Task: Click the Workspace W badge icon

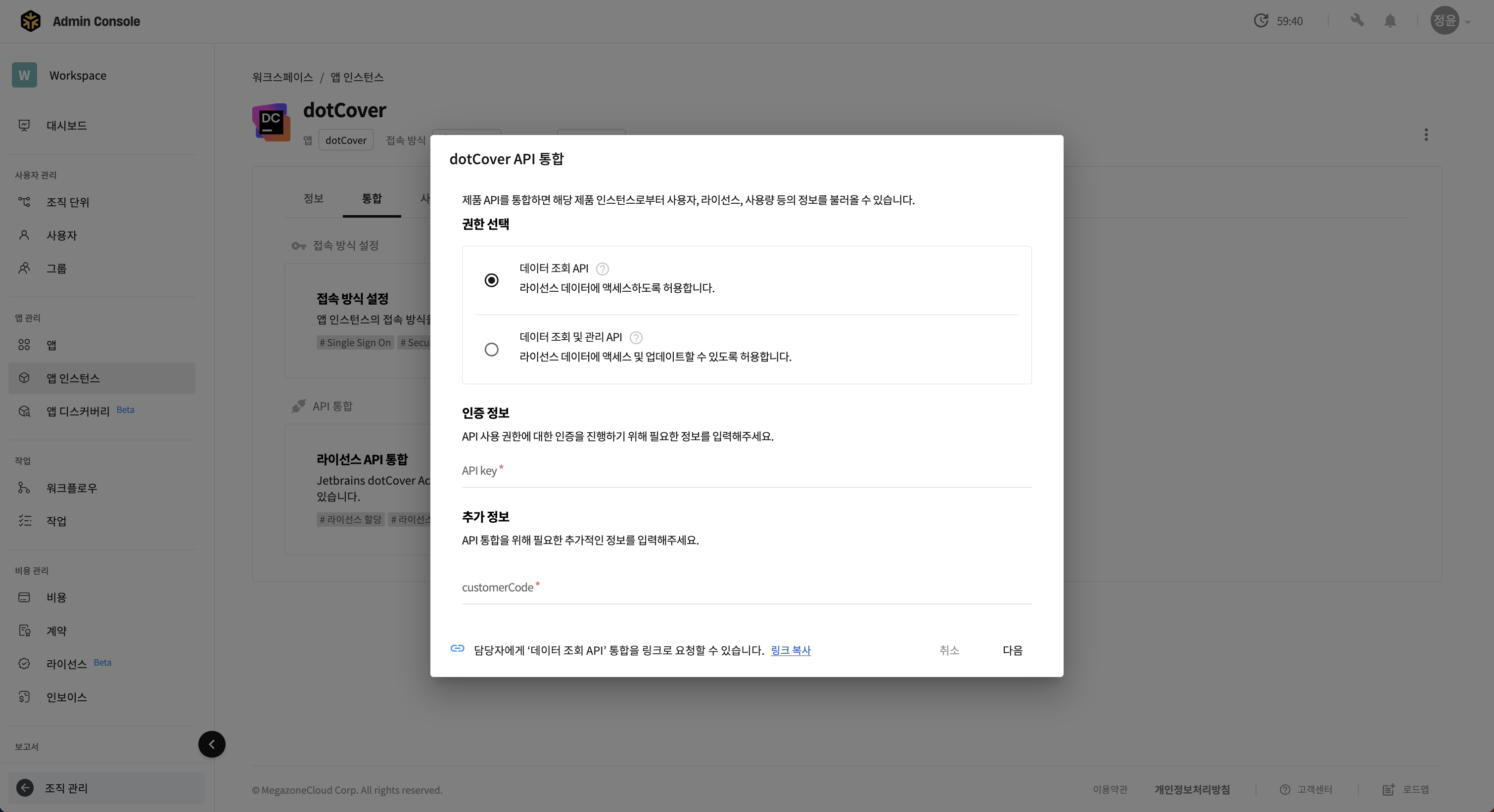Action: click(24, 75)
